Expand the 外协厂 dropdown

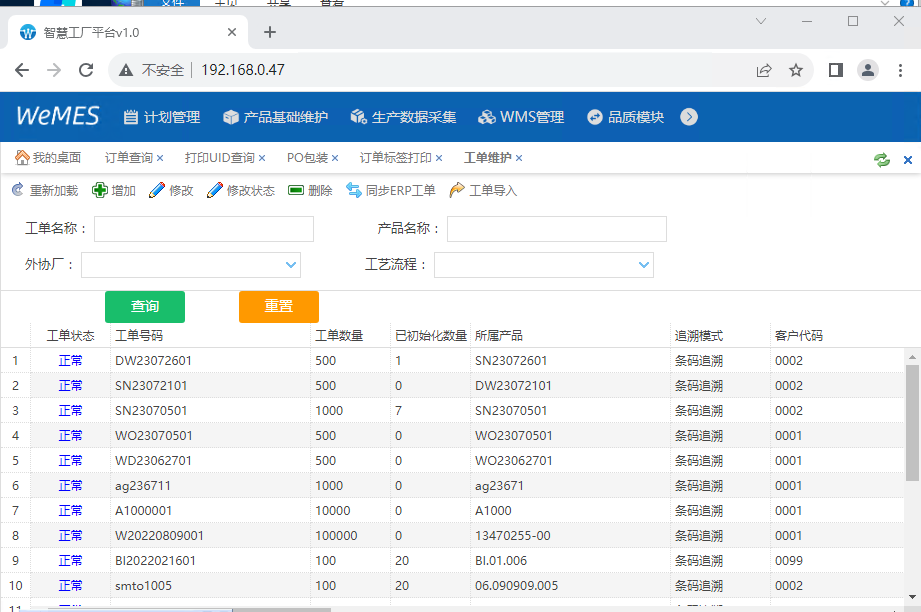coord(291,265)
